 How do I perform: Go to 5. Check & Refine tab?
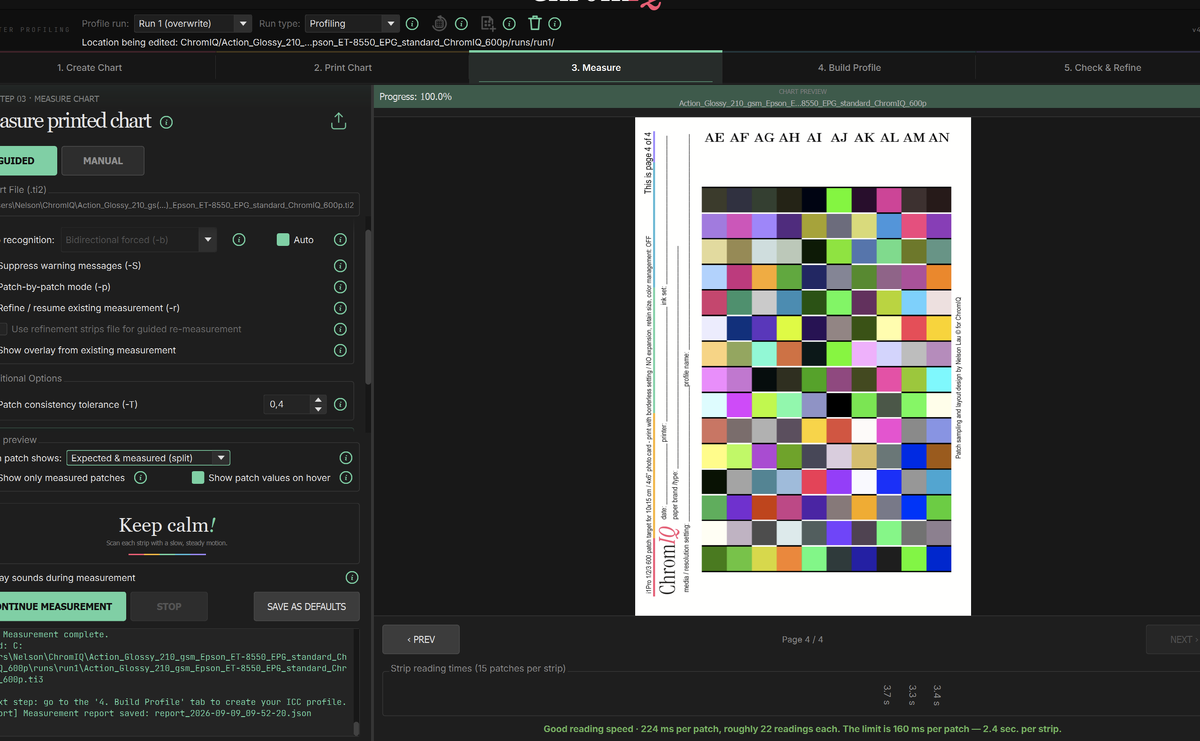[x=1102, y=68]
